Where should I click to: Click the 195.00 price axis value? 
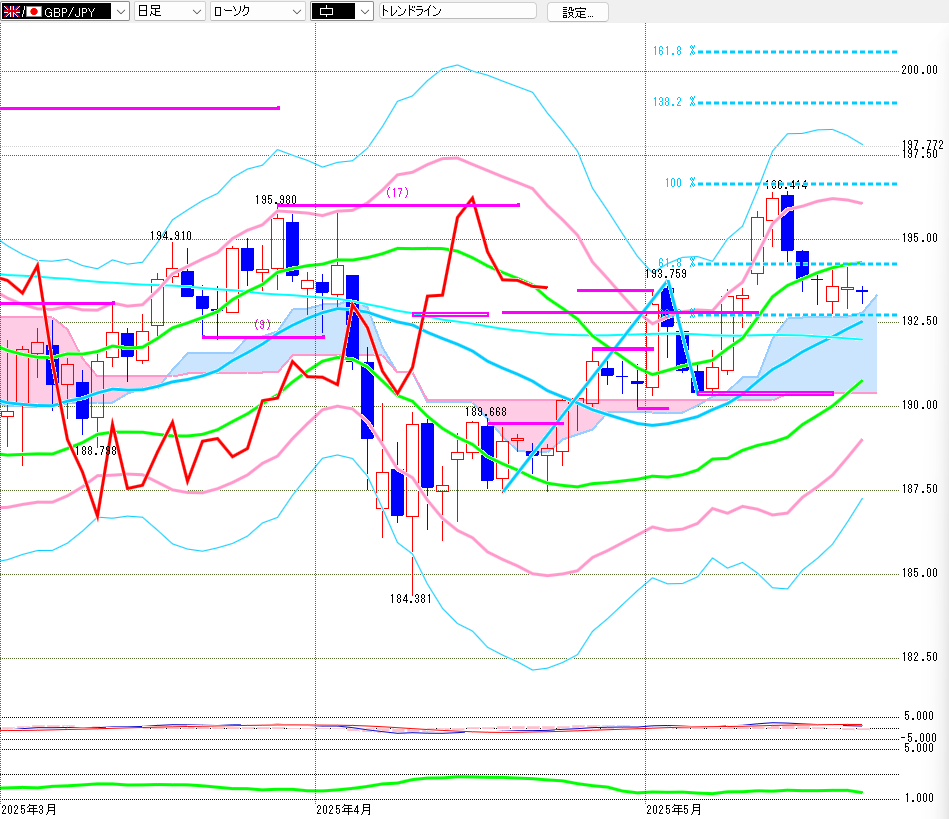coord(919,238)
